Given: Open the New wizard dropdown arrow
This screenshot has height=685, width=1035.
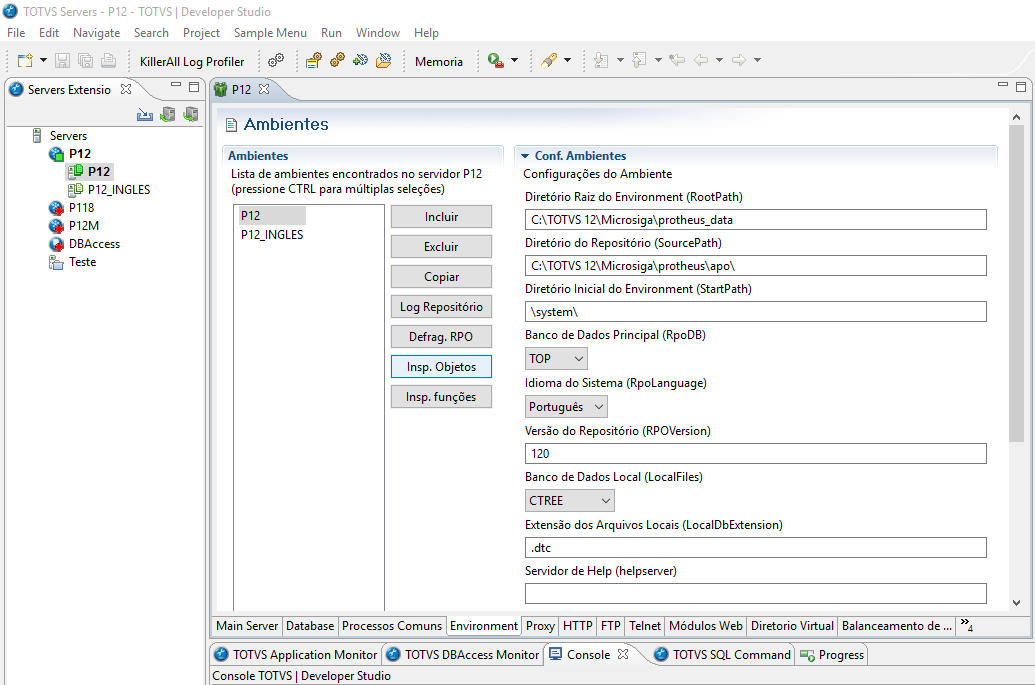Looking at the screenshot, I should (43, 61).
